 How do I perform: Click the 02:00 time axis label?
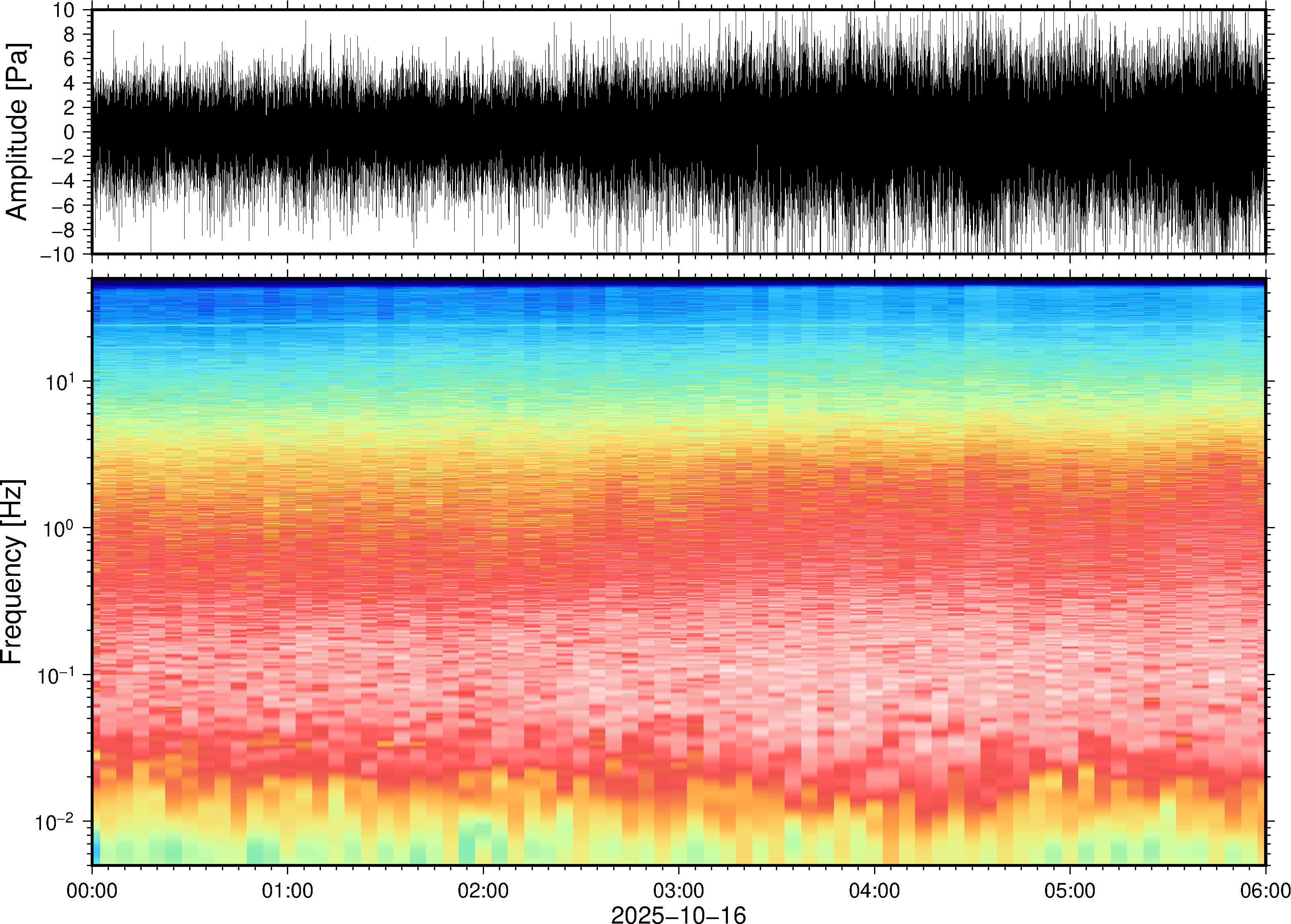[483, 890]
